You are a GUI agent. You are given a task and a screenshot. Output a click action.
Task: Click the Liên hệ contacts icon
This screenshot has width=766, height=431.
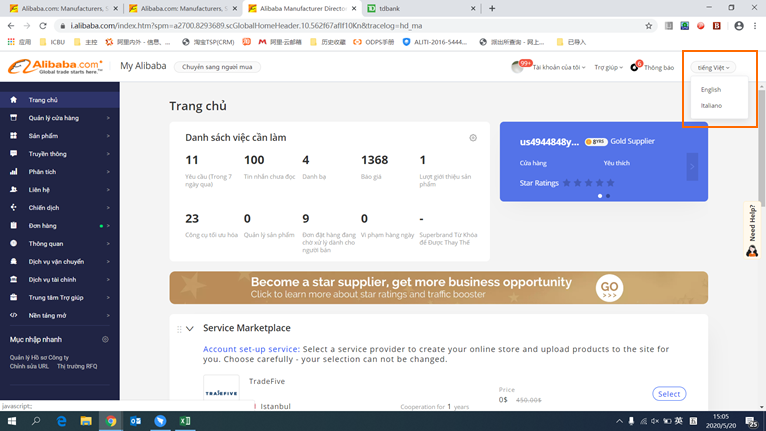coord(14,190)
